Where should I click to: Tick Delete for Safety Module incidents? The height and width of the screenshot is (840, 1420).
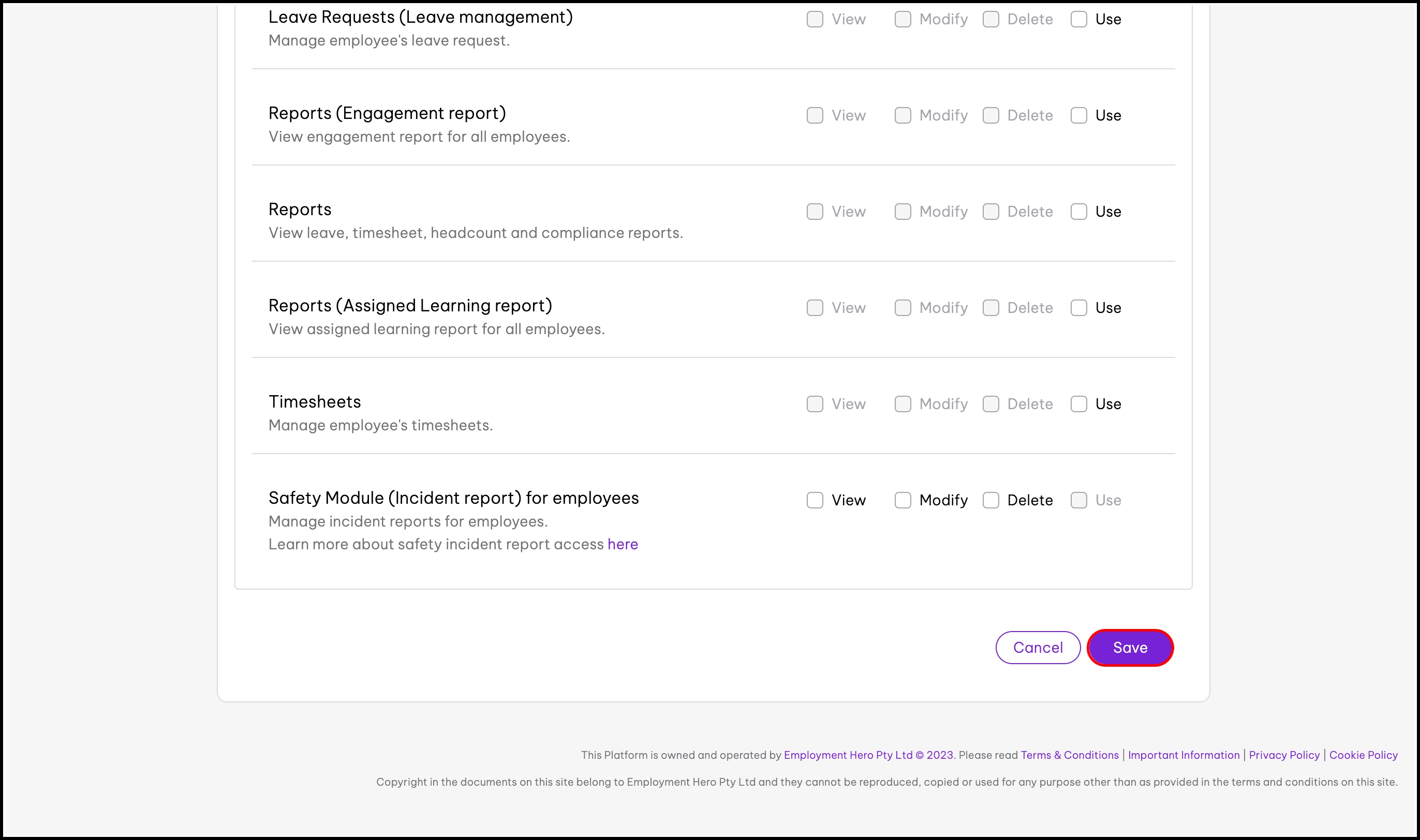pos(990,500)
